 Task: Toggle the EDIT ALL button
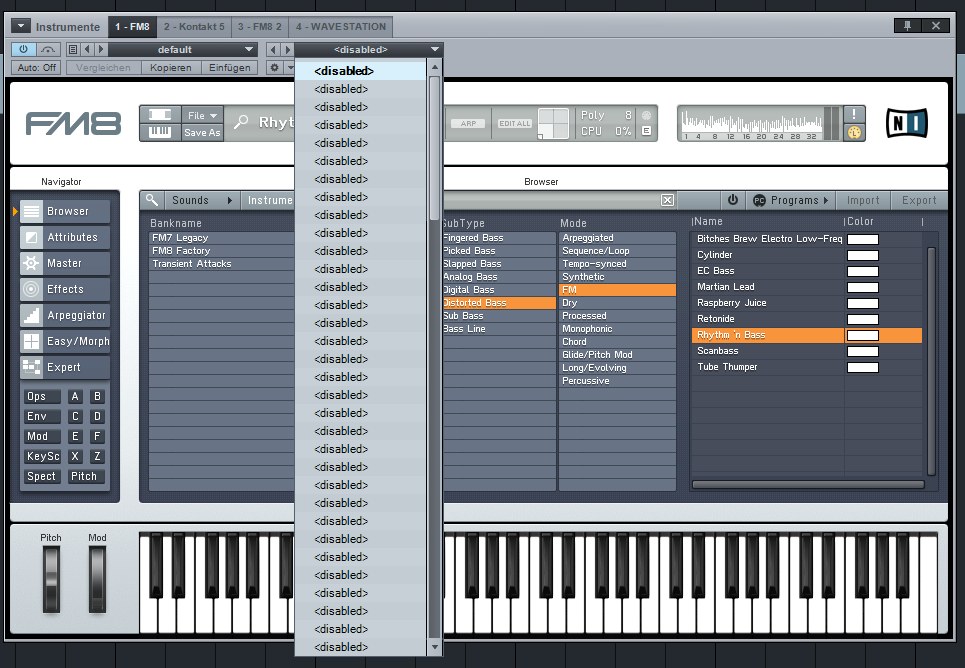pos(515,123)
